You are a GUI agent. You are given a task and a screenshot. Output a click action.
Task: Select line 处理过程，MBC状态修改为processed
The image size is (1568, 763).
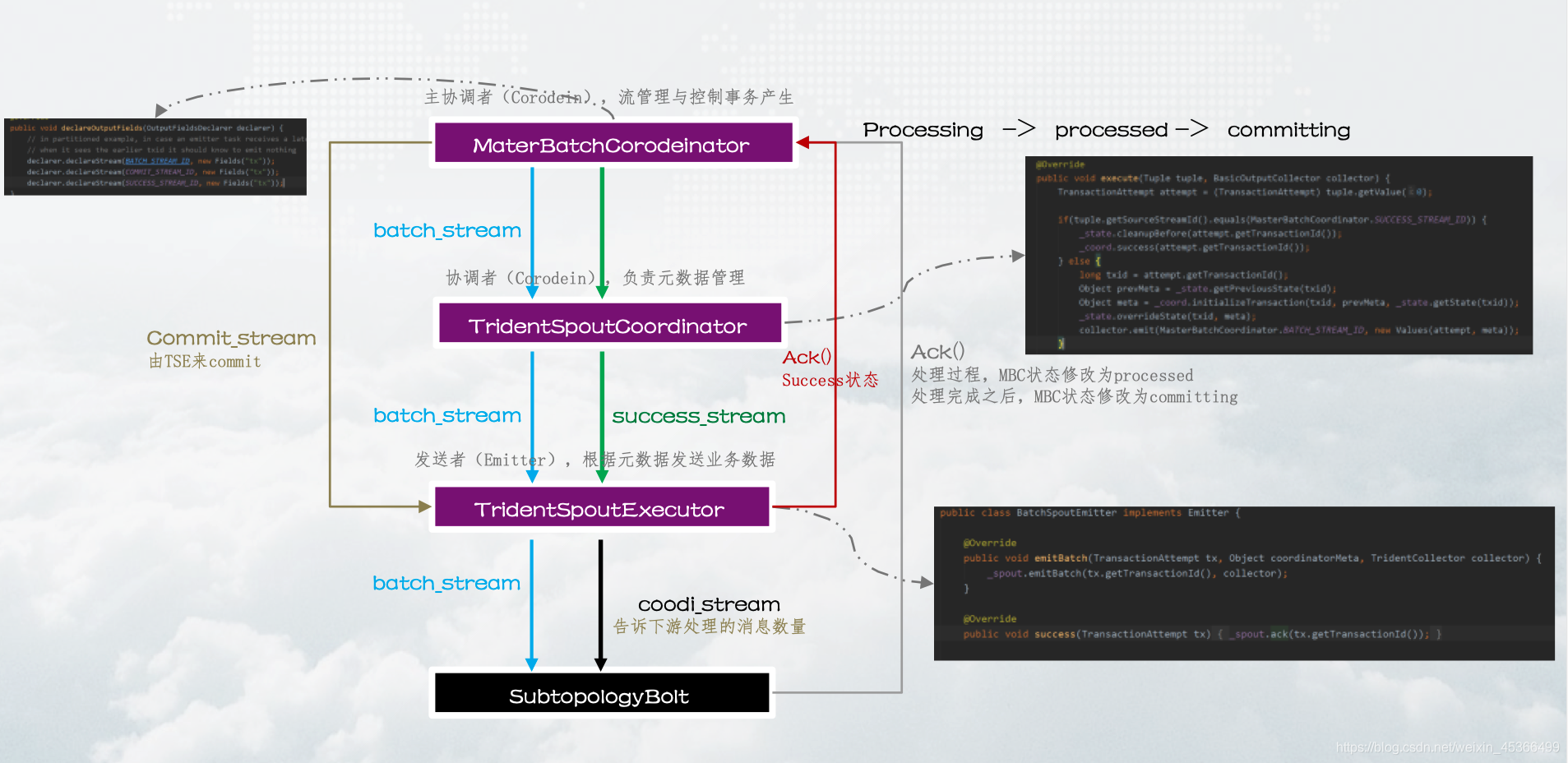[1052, 375]
